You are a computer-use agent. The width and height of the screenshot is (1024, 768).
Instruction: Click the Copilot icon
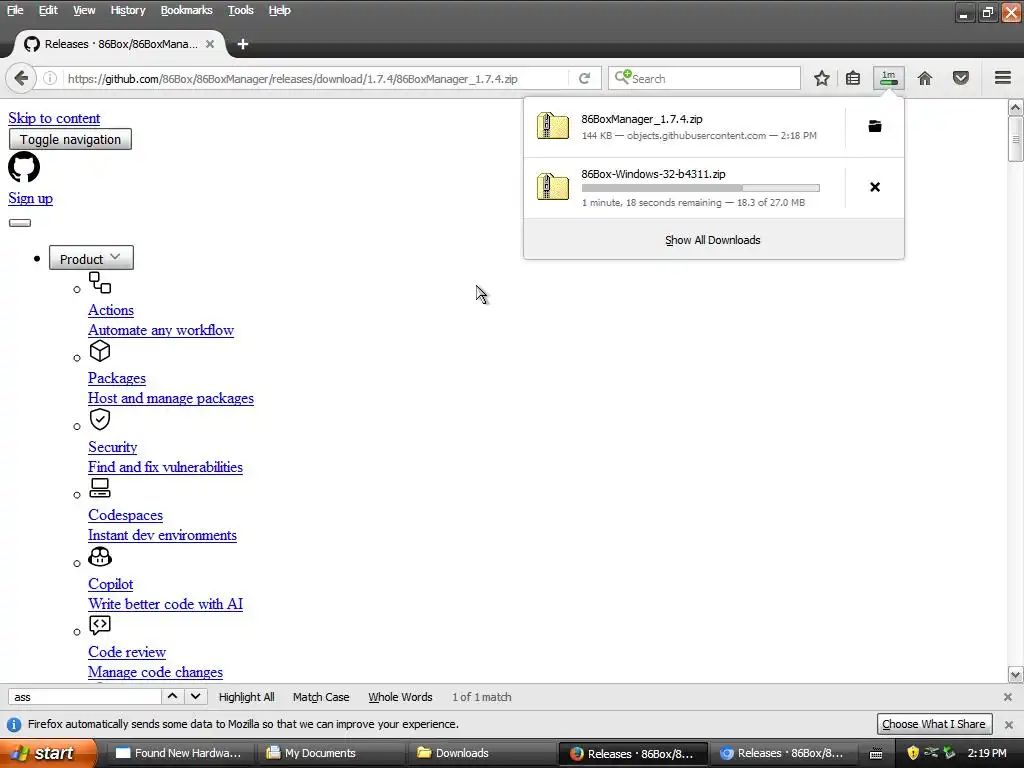tap(100, 556)
